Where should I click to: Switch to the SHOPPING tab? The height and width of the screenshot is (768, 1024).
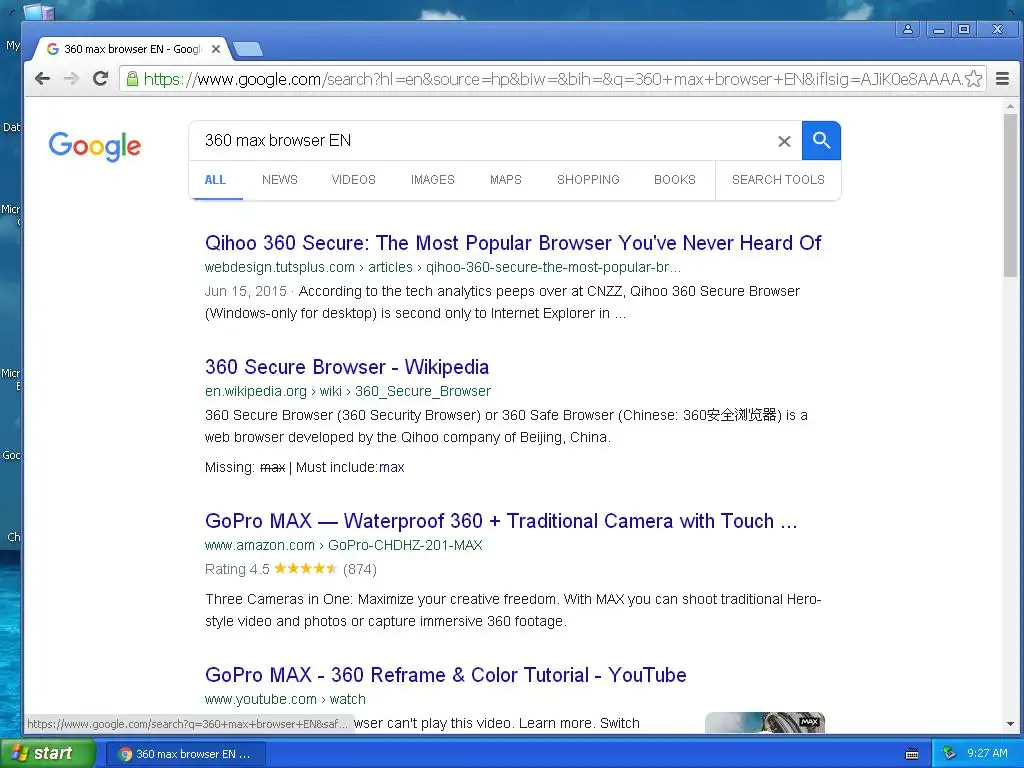pyautogui.click(x=588, y=180)
